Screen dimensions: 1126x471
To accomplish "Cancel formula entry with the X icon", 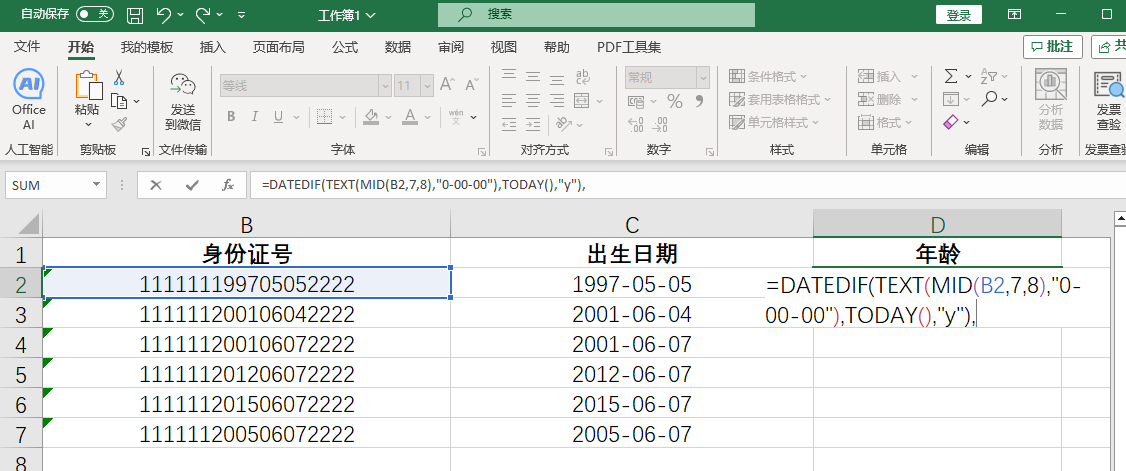I will click(156, 185).
